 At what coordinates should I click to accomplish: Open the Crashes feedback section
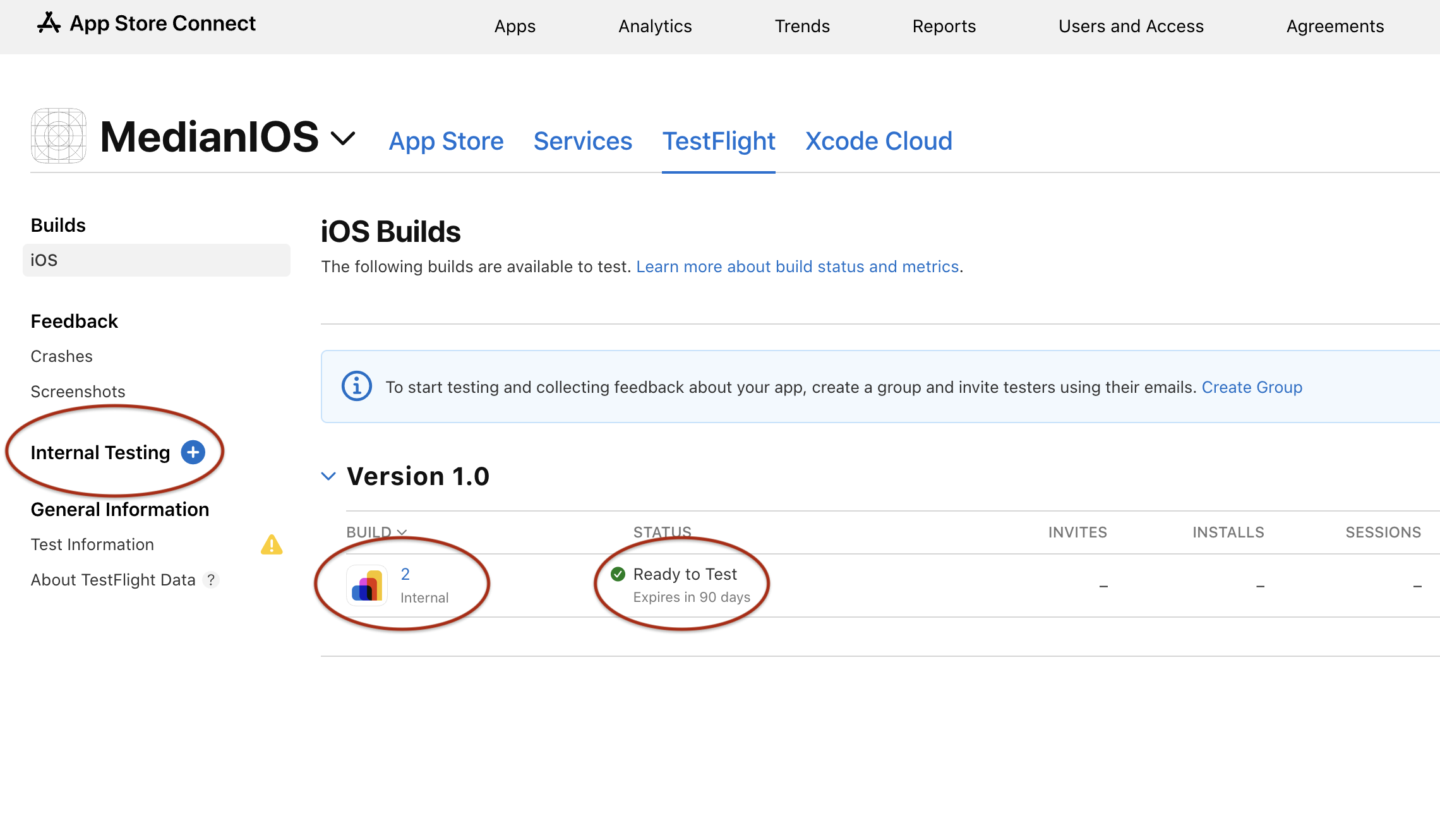[62, 356]
